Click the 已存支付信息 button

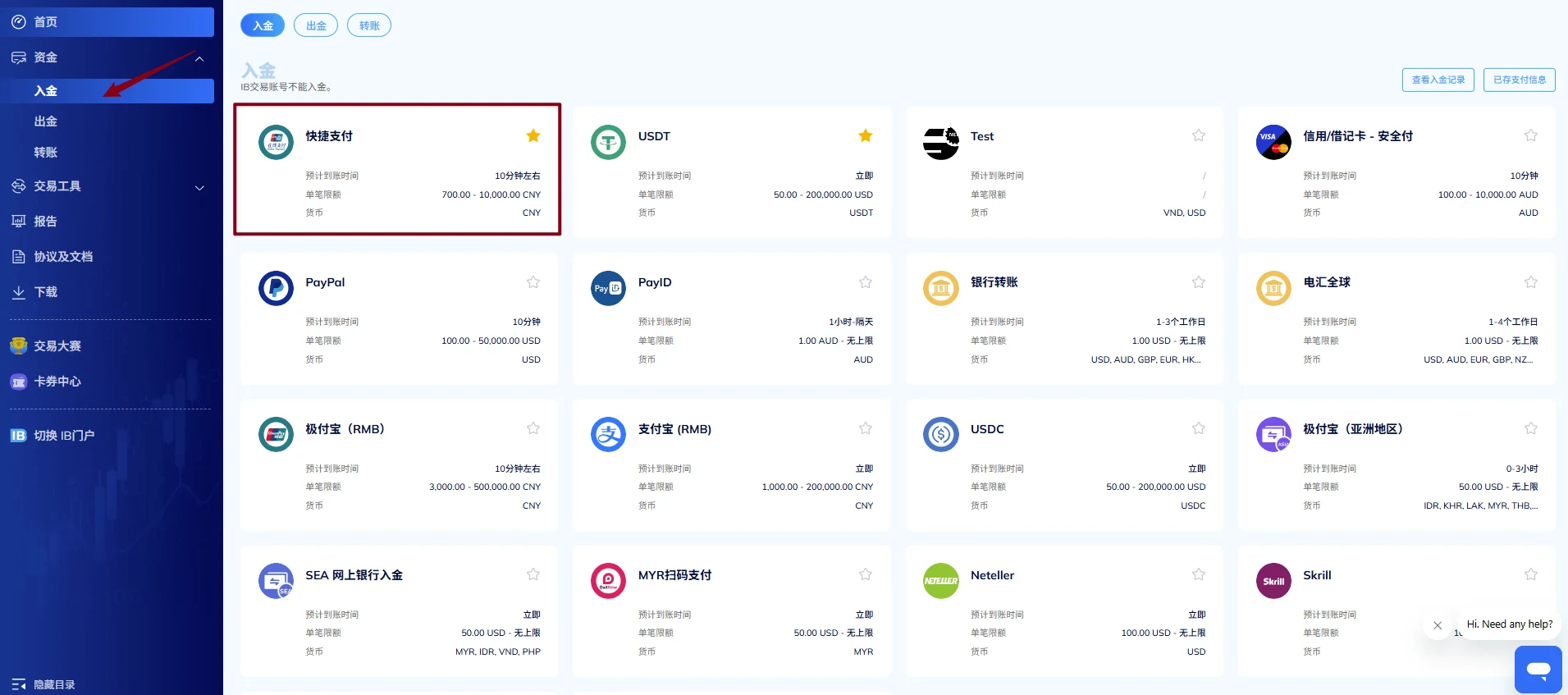coord(1520,80)
